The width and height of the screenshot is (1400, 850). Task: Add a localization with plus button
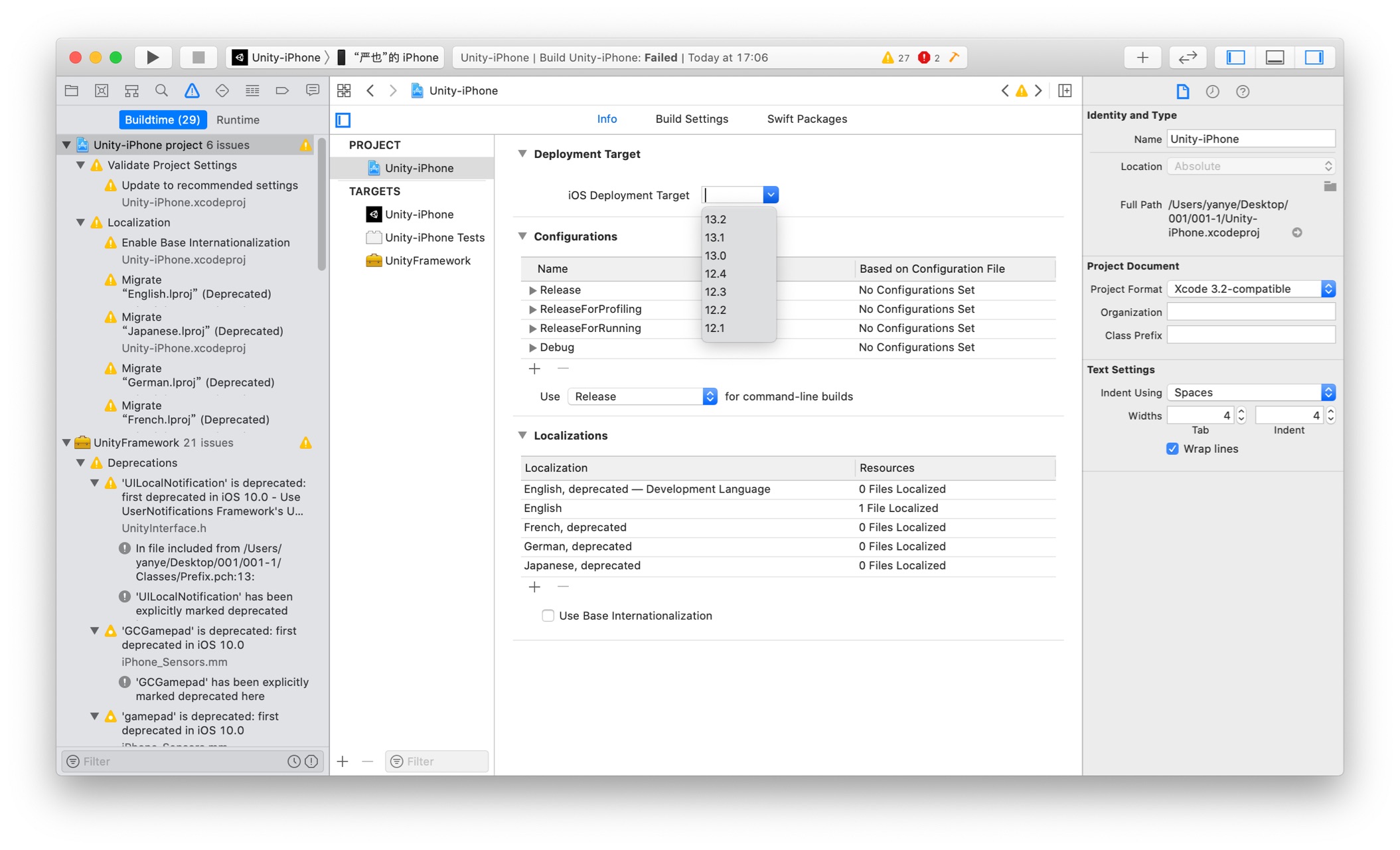coord(534,588)
